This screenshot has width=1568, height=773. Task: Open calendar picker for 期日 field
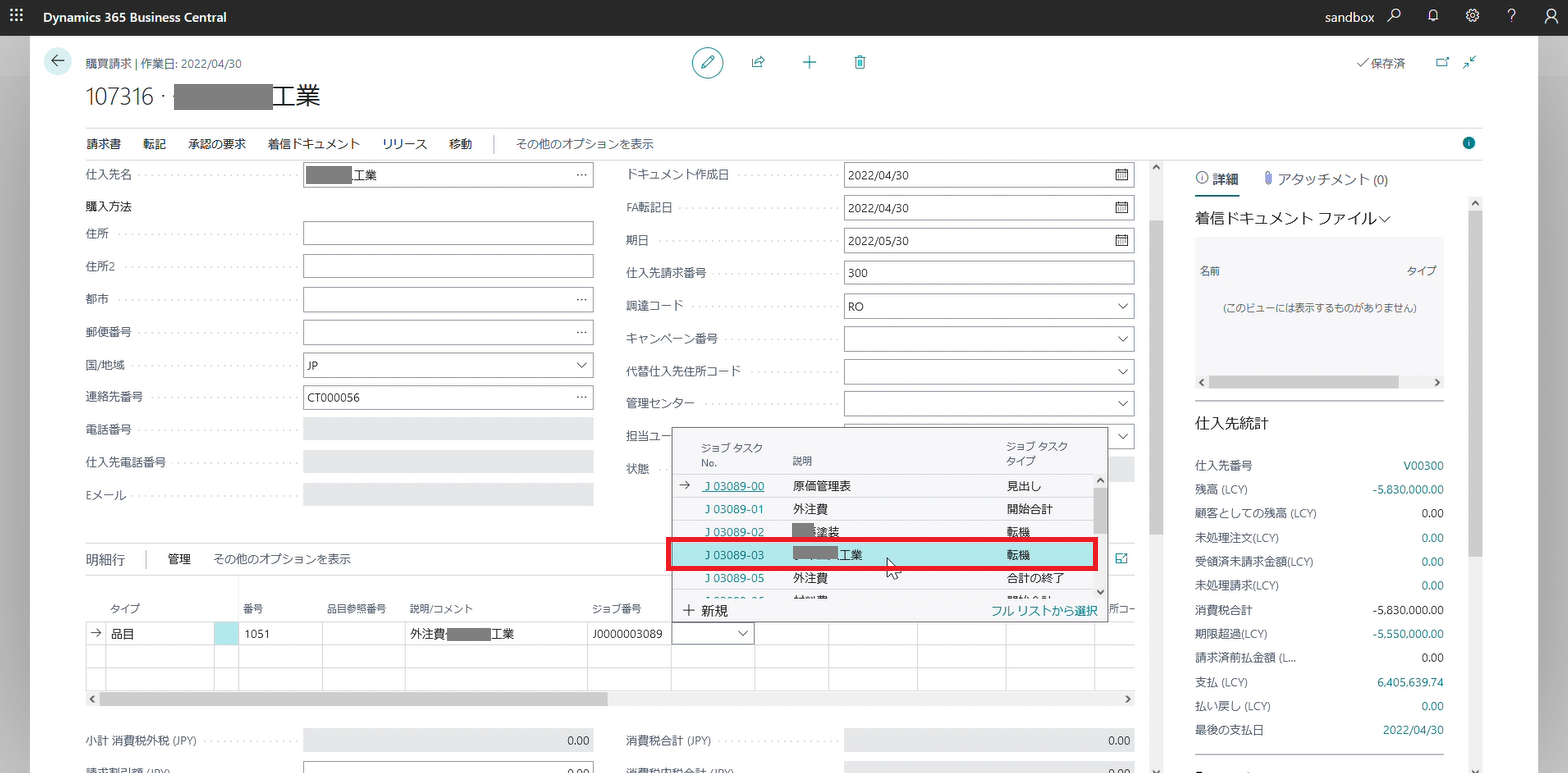pyautogui.click(x=1121, y=240)
